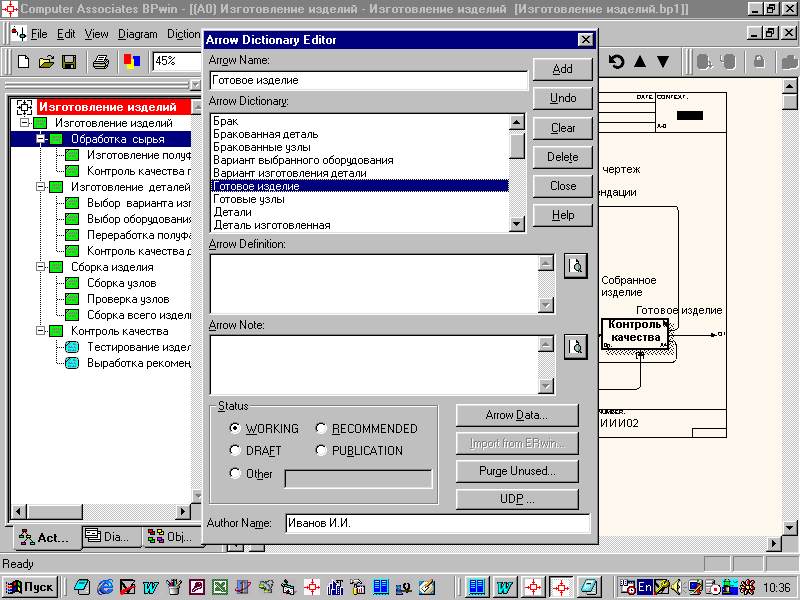Collapse the Изготовление деталей tree node
The height and width of the screenshot is (600, 800).
(x=40, y=187)
